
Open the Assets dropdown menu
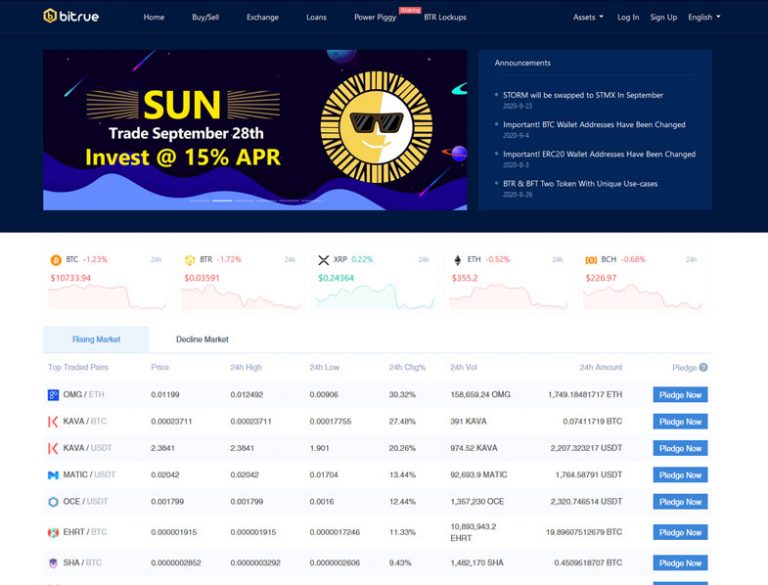[x=588, y=17]
